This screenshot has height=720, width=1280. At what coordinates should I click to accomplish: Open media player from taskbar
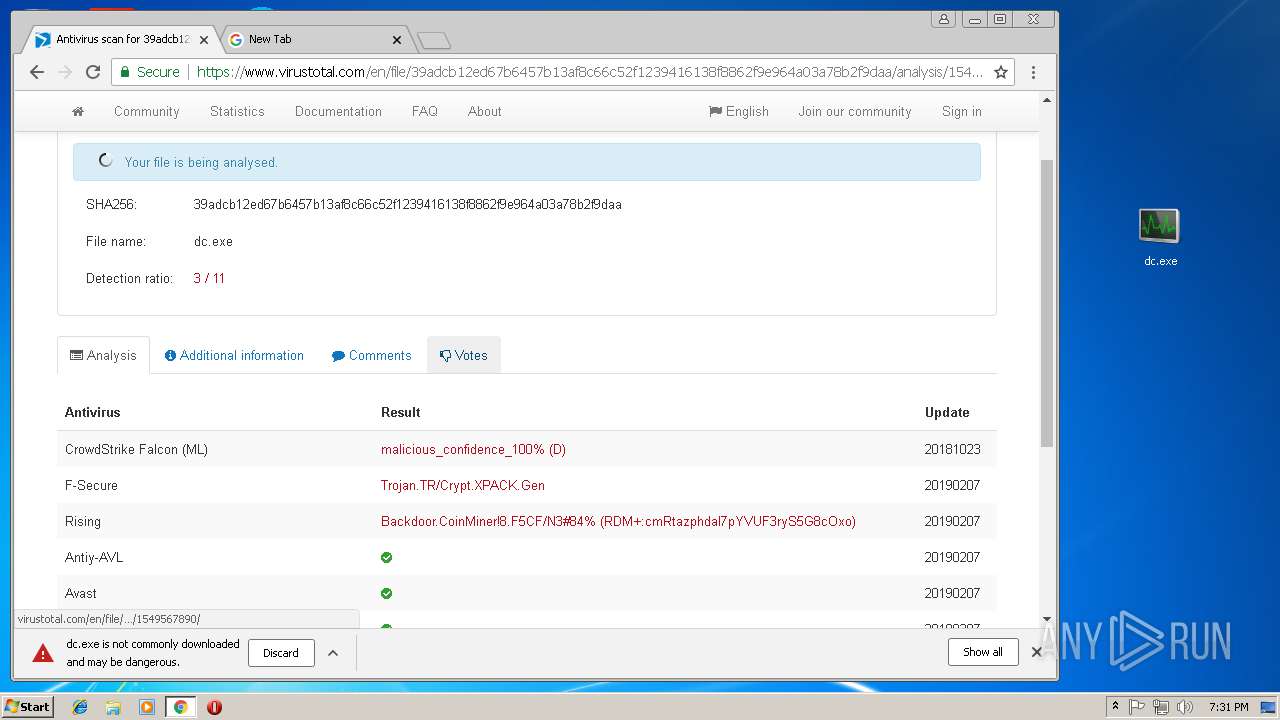pos(147,707)
